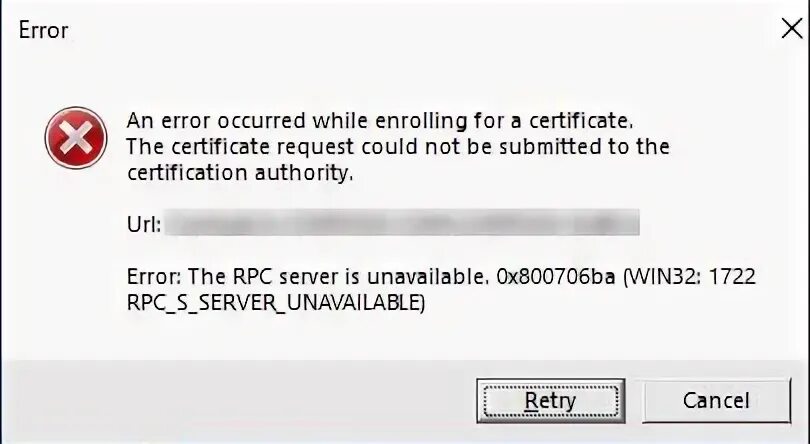
Task: Click the underlined R in Retry
Action: [x=532, y=401]
